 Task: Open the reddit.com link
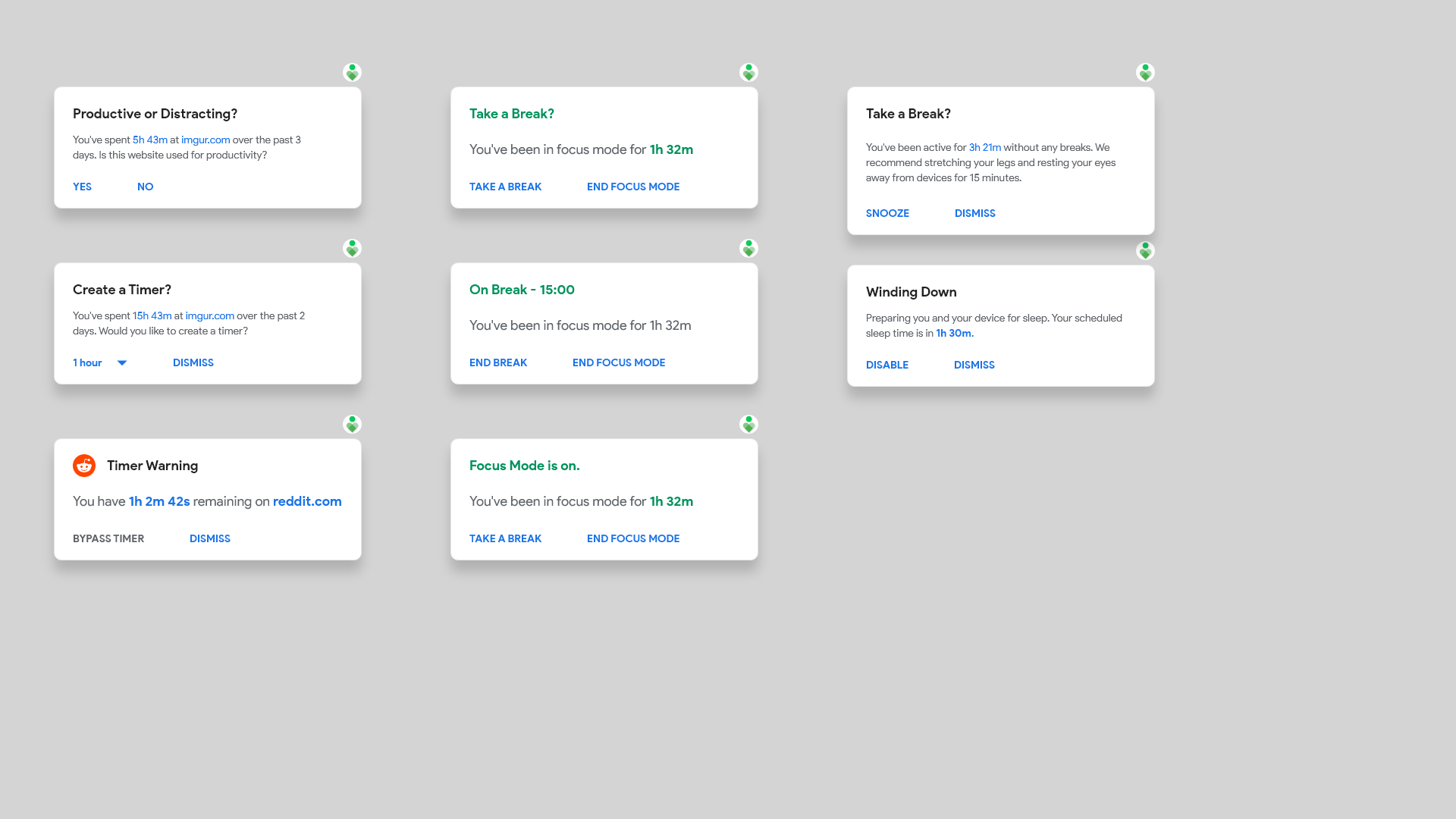pyautogui.click(x=307, y=502)
